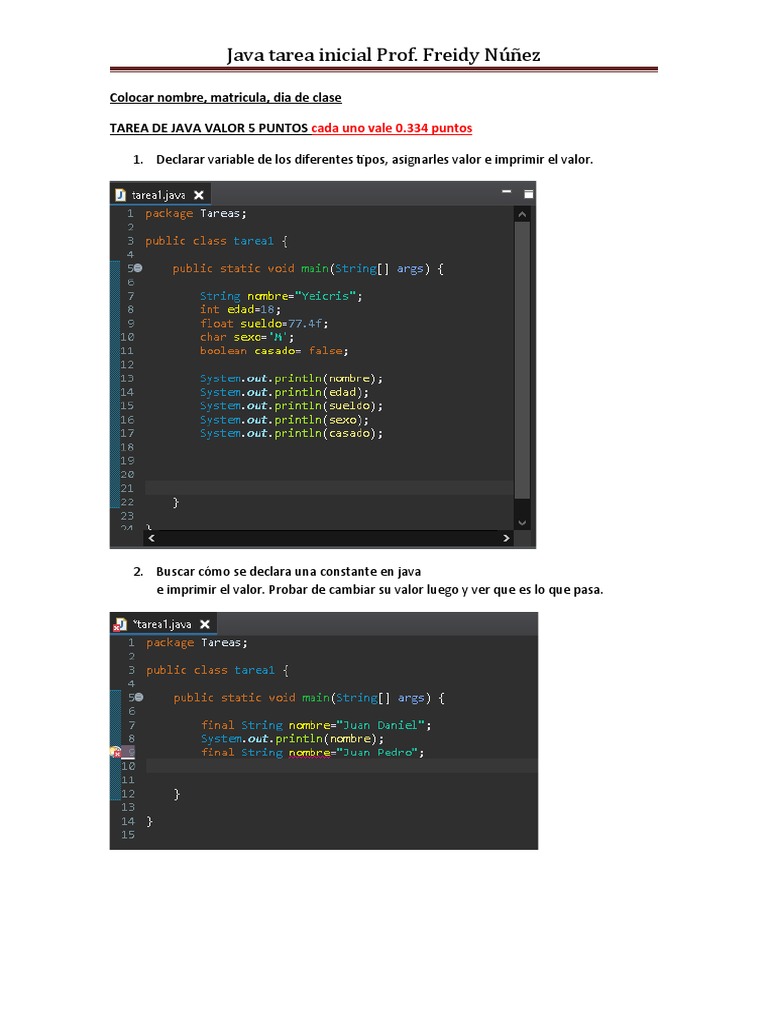The height and width of the screenshot is (1024, 768).
Task: Close the second *tarea1.java editor tab
Action: [x=205, y=624]
